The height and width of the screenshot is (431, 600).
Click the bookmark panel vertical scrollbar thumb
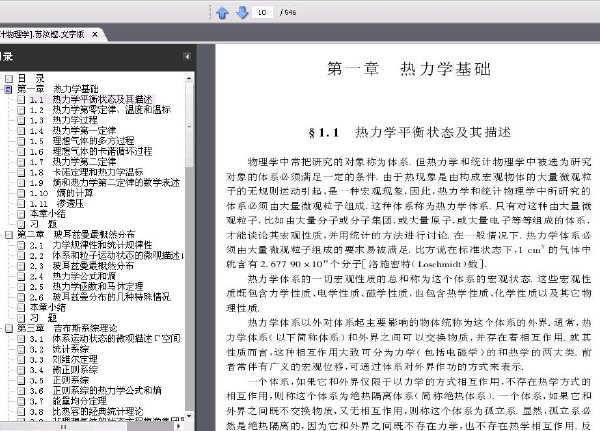coord(189,125)
